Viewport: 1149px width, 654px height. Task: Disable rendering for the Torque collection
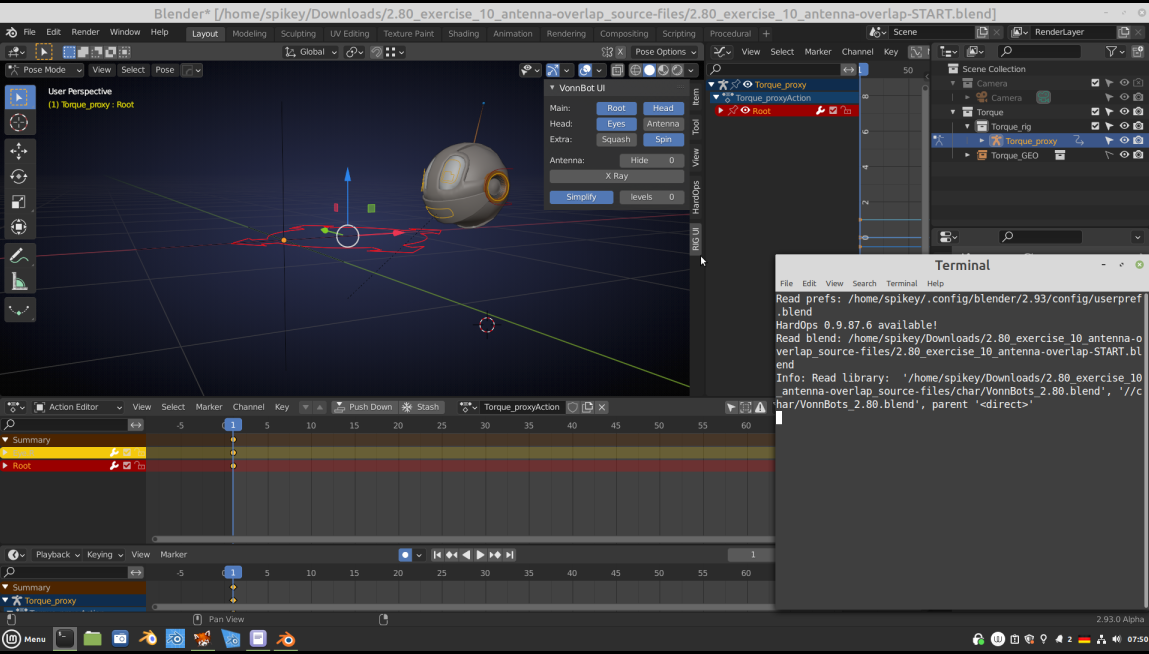(1138, 112)
